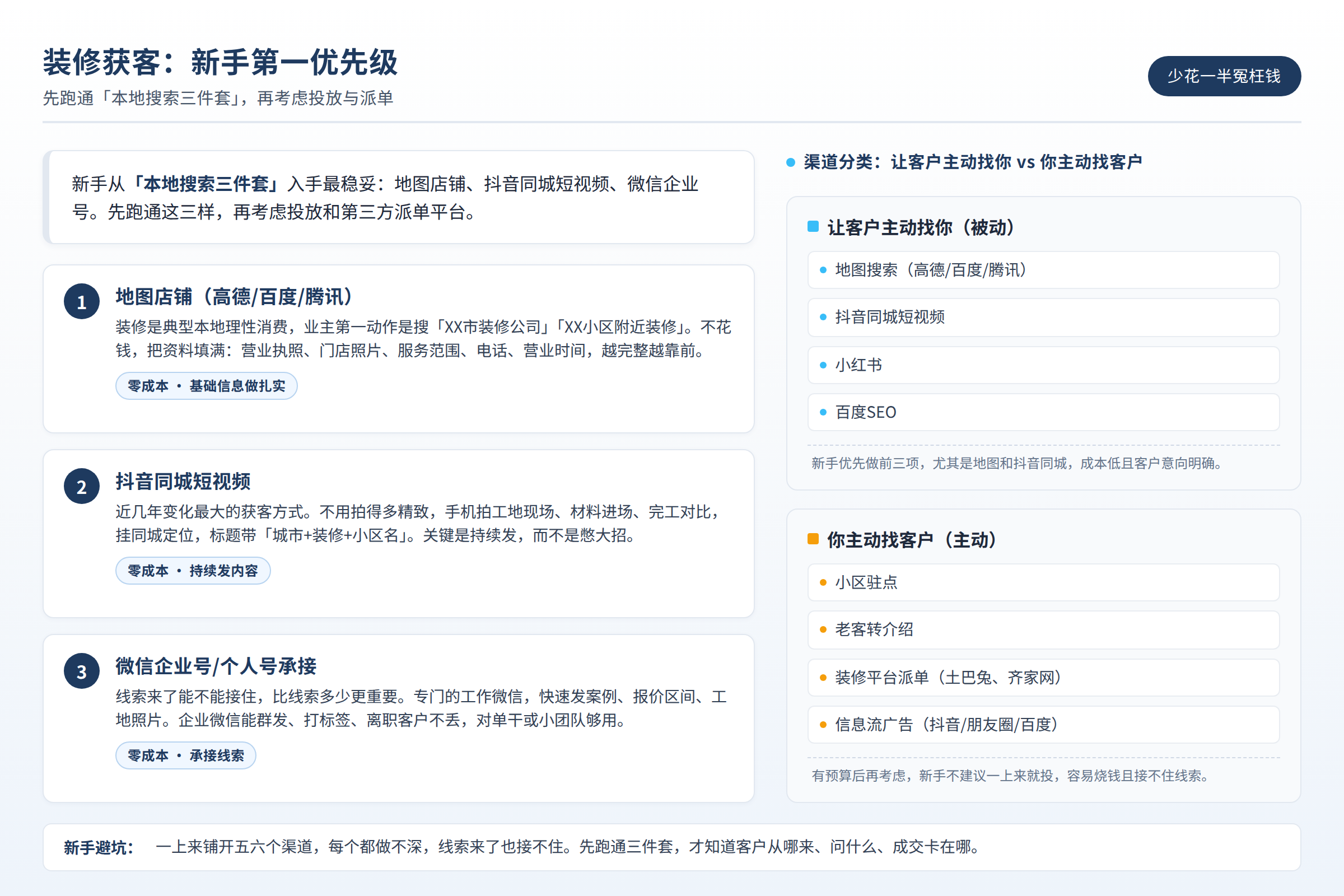Select 信息流广告（抖音/朋友圈/百度） item
The image size is (1344, 896).
coord(1043,725)
